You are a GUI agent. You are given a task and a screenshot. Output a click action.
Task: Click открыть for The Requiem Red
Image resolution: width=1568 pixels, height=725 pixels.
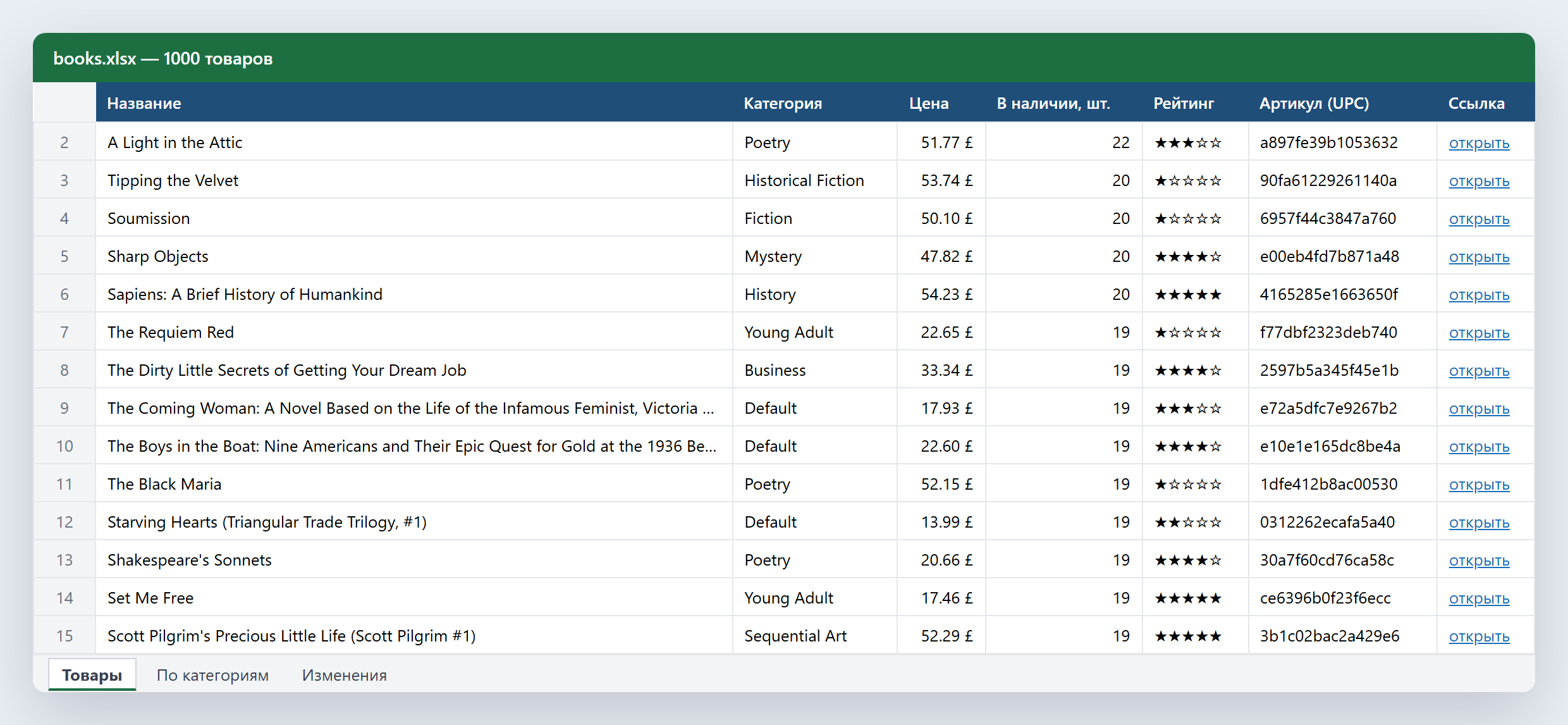(x=1479, y=333)
